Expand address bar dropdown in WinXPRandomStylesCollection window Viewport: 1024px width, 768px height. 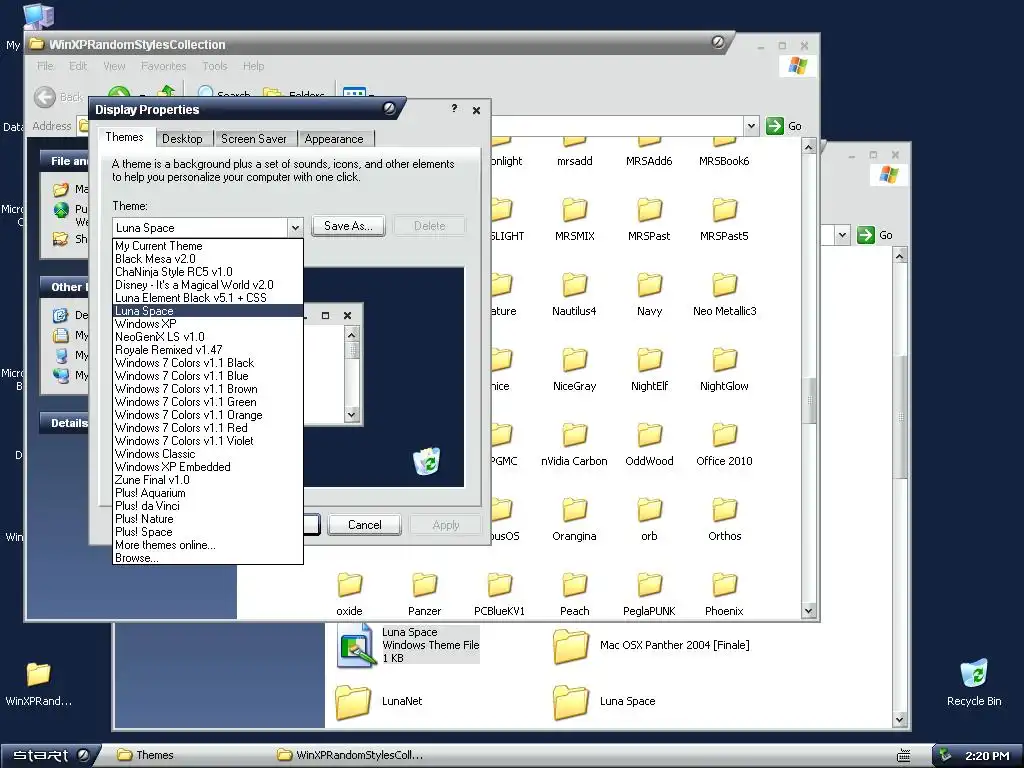point(751,126)
